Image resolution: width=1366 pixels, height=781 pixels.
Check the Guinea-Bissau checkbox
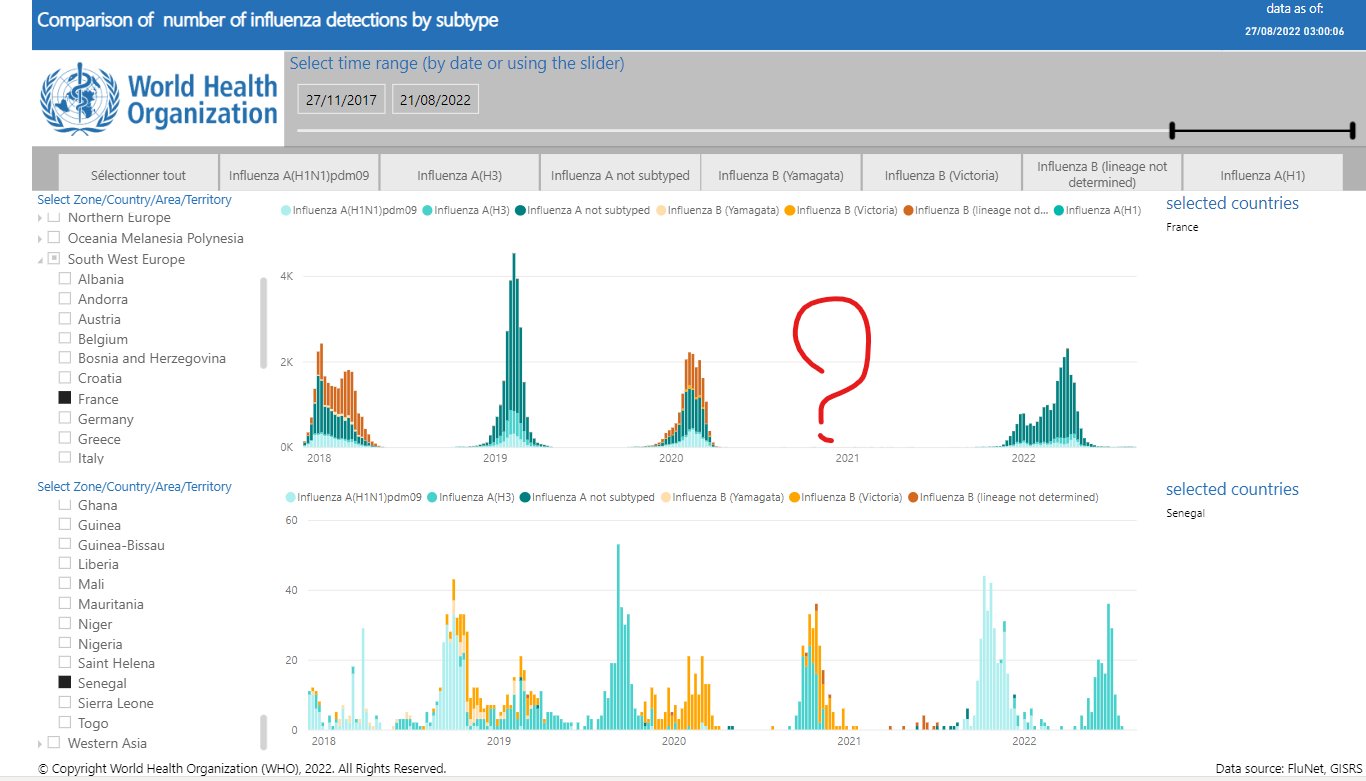(x=65, y=545)
